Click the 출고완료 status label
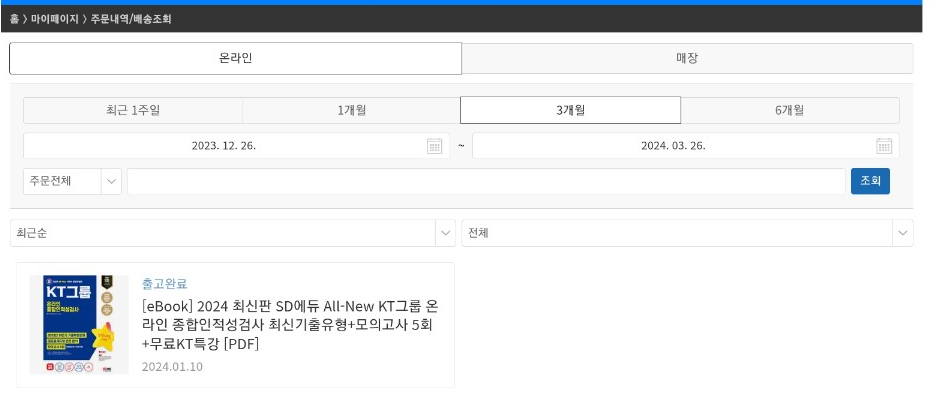 tap(164, 283)
